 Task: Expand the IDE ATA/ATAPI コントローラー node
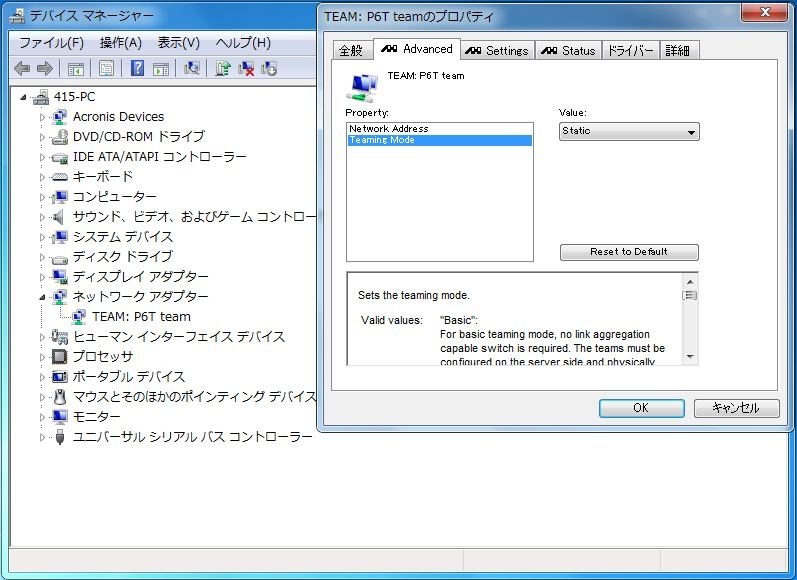click(42, 158)
